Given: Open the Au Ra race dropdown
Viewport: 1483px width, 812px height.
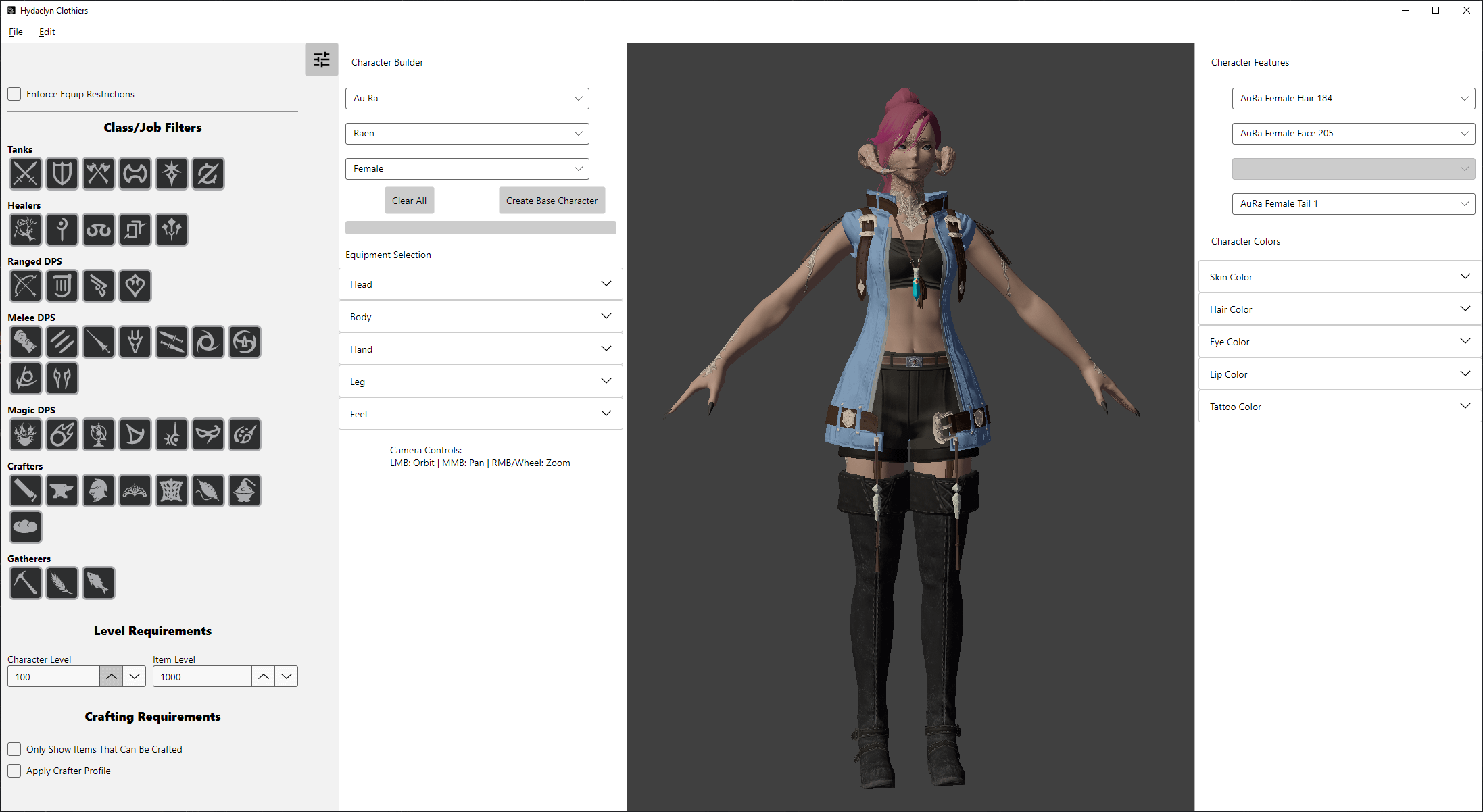Looking at the screenshot, I should pyautogui.click(x=467, y=99).
